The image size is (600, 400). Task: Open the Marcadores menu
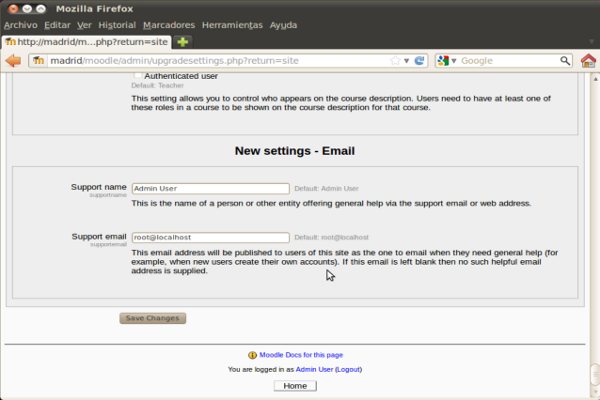pos(169,24)
